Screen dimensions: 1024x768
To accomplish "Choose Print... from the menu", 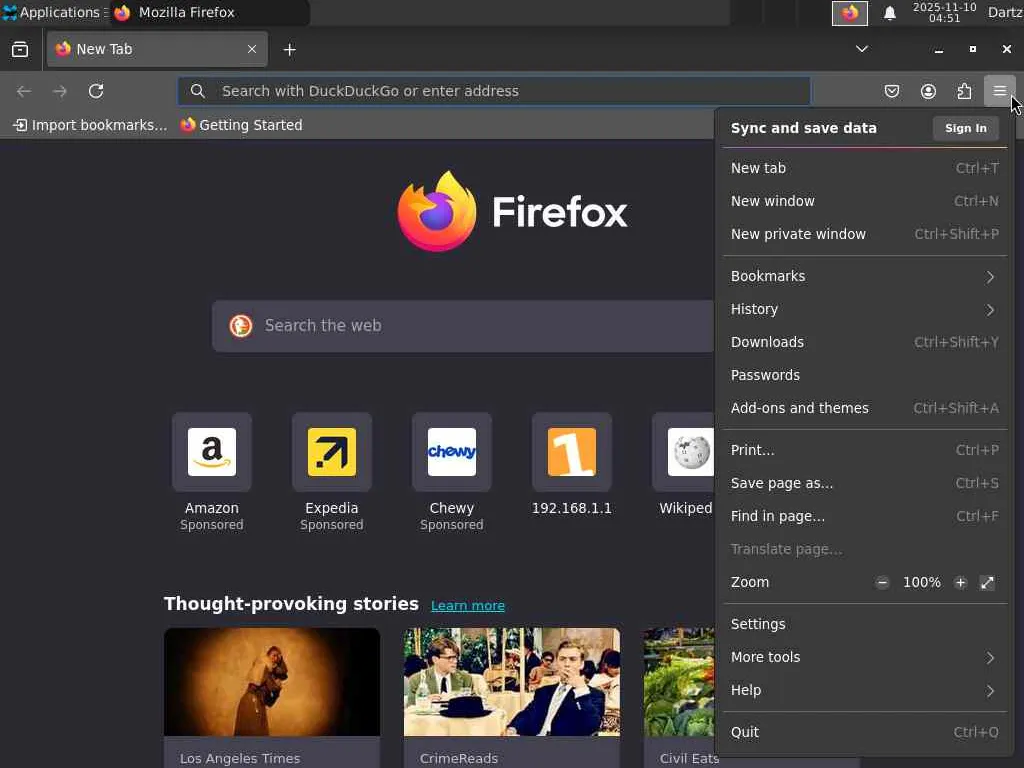I will pyautogui.click(x=864, y=451).
